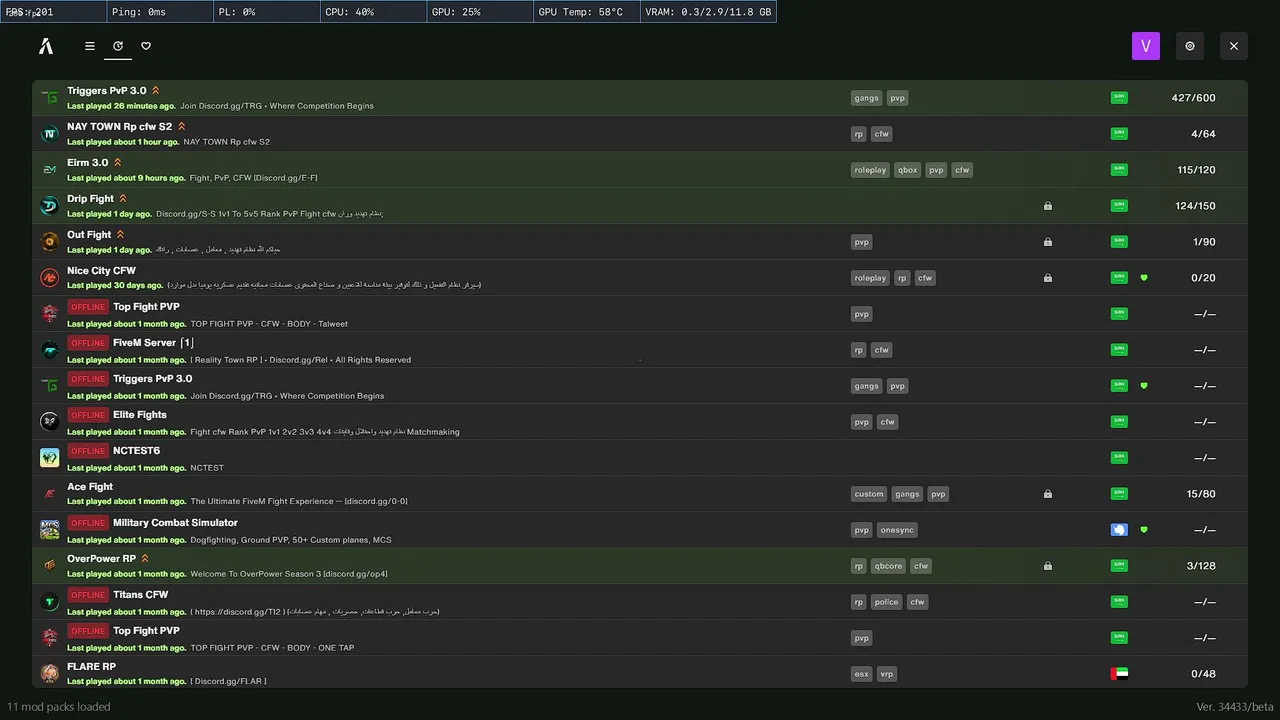Click the Military Combat Simulator server icon
Viewport: 1280px width, 720px height.
[50, 530]
